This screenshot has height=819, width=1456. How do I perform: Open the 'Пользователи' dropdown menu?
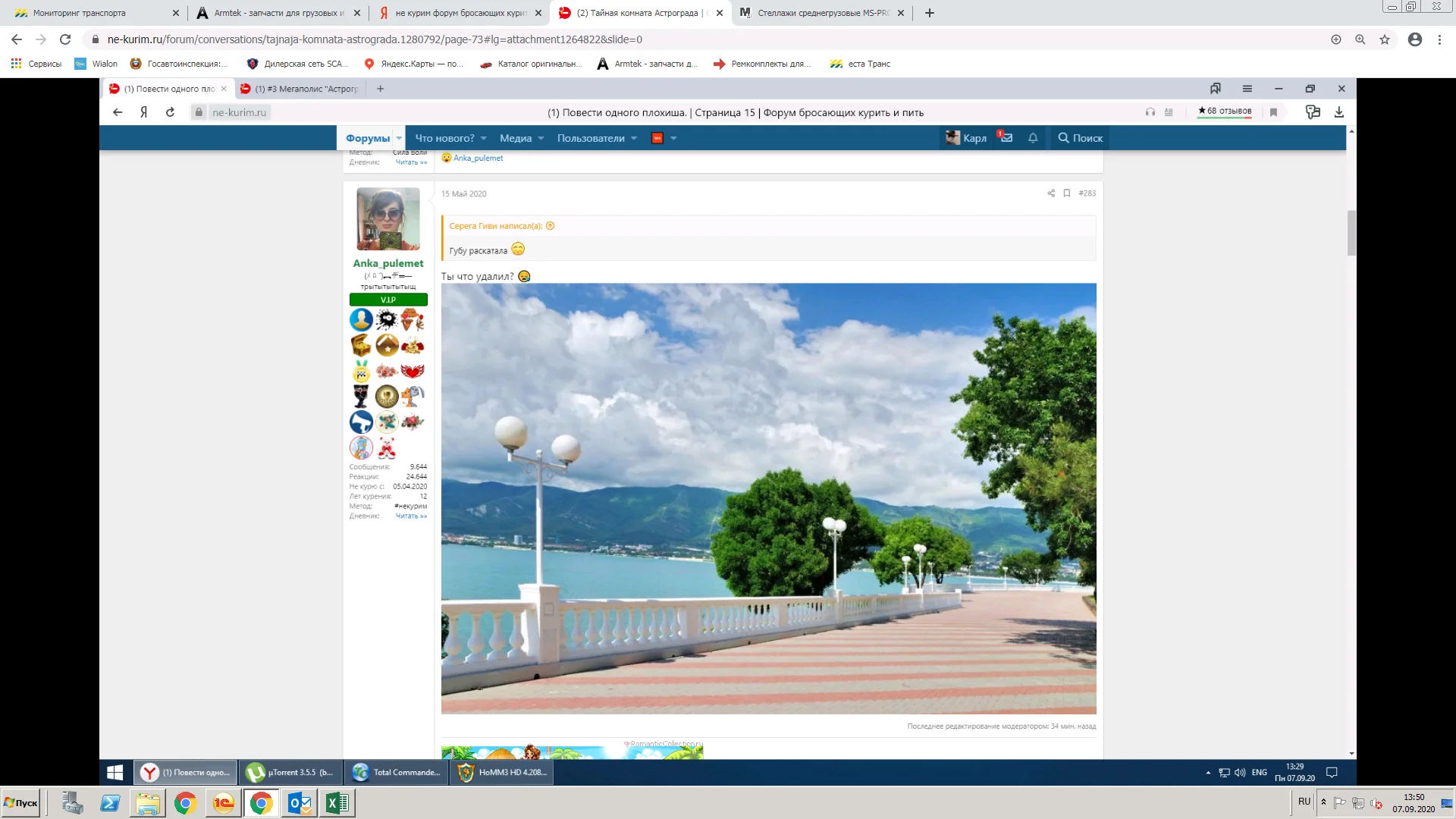point(595,138)
